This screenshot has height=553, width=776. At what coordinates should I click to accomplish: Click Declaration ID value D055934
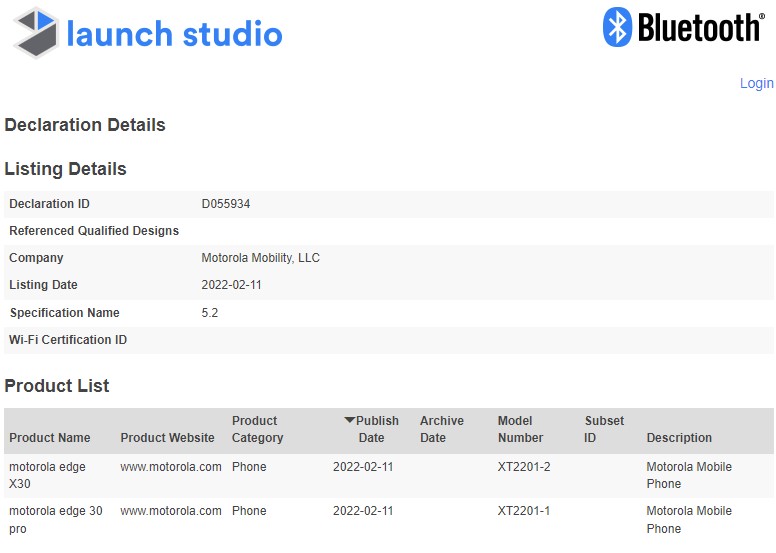coord(226,204)
